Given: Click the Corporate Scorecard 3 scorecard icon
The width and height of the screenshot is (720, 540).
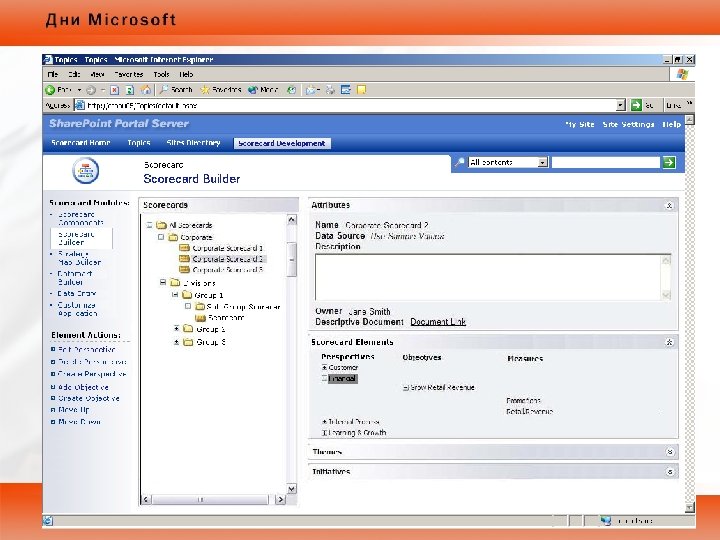Looking at the screenshot, I should point(185,270).
